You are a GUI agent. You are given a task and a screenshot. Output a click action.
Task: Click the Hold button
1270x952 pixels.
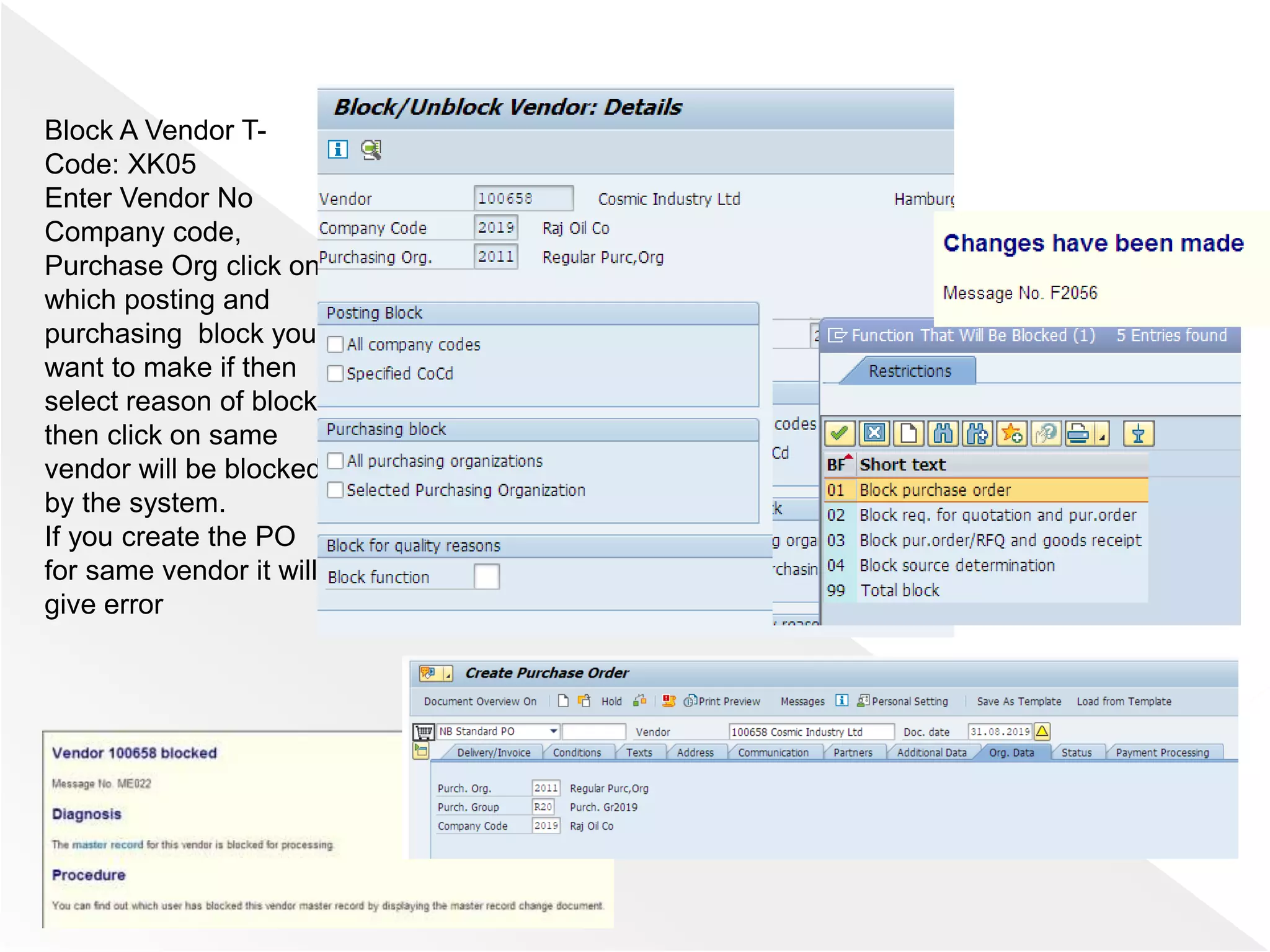[611, 701]
